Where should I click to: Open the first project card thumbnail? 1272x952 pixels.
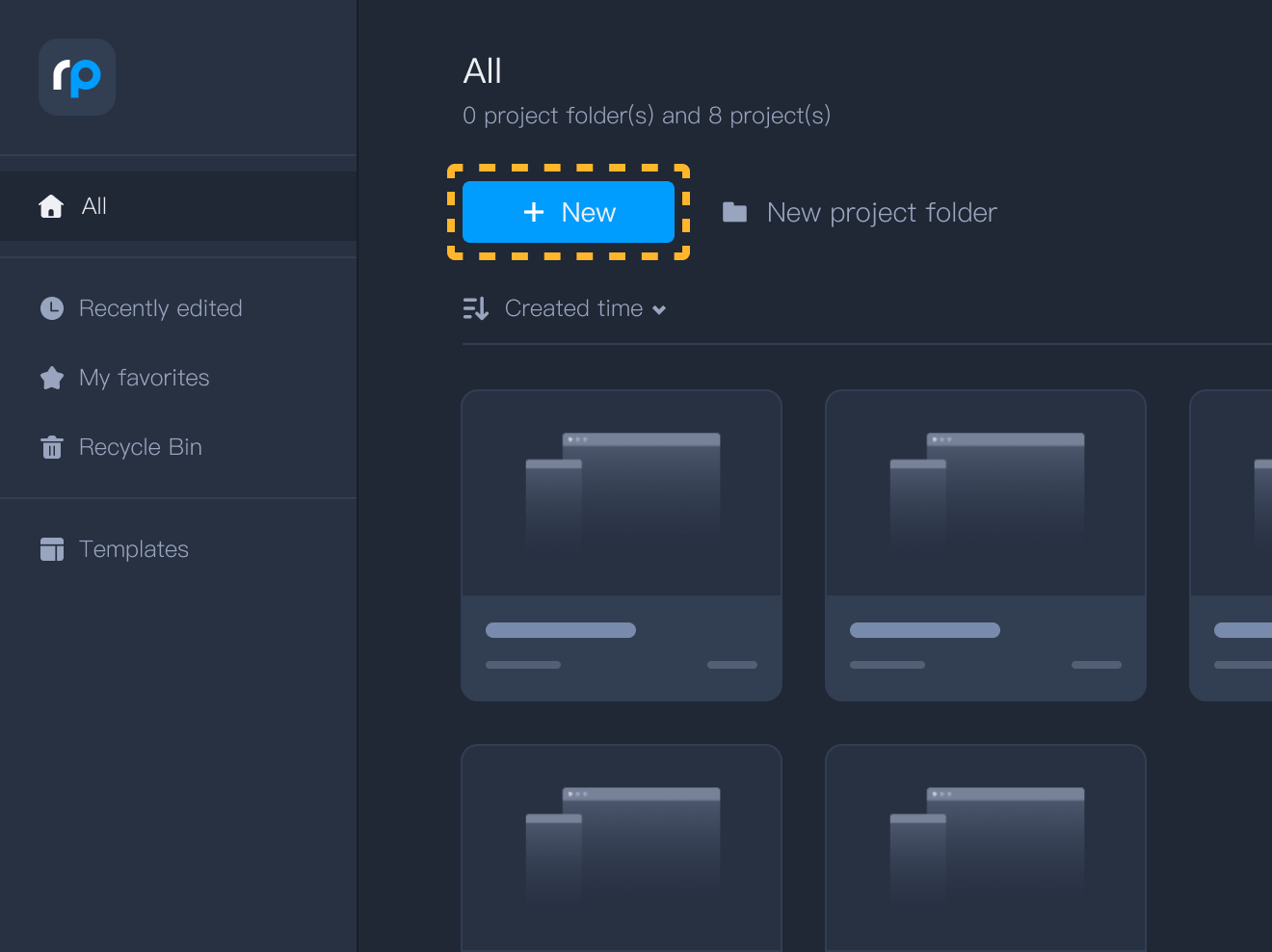[x=622, y=493]
